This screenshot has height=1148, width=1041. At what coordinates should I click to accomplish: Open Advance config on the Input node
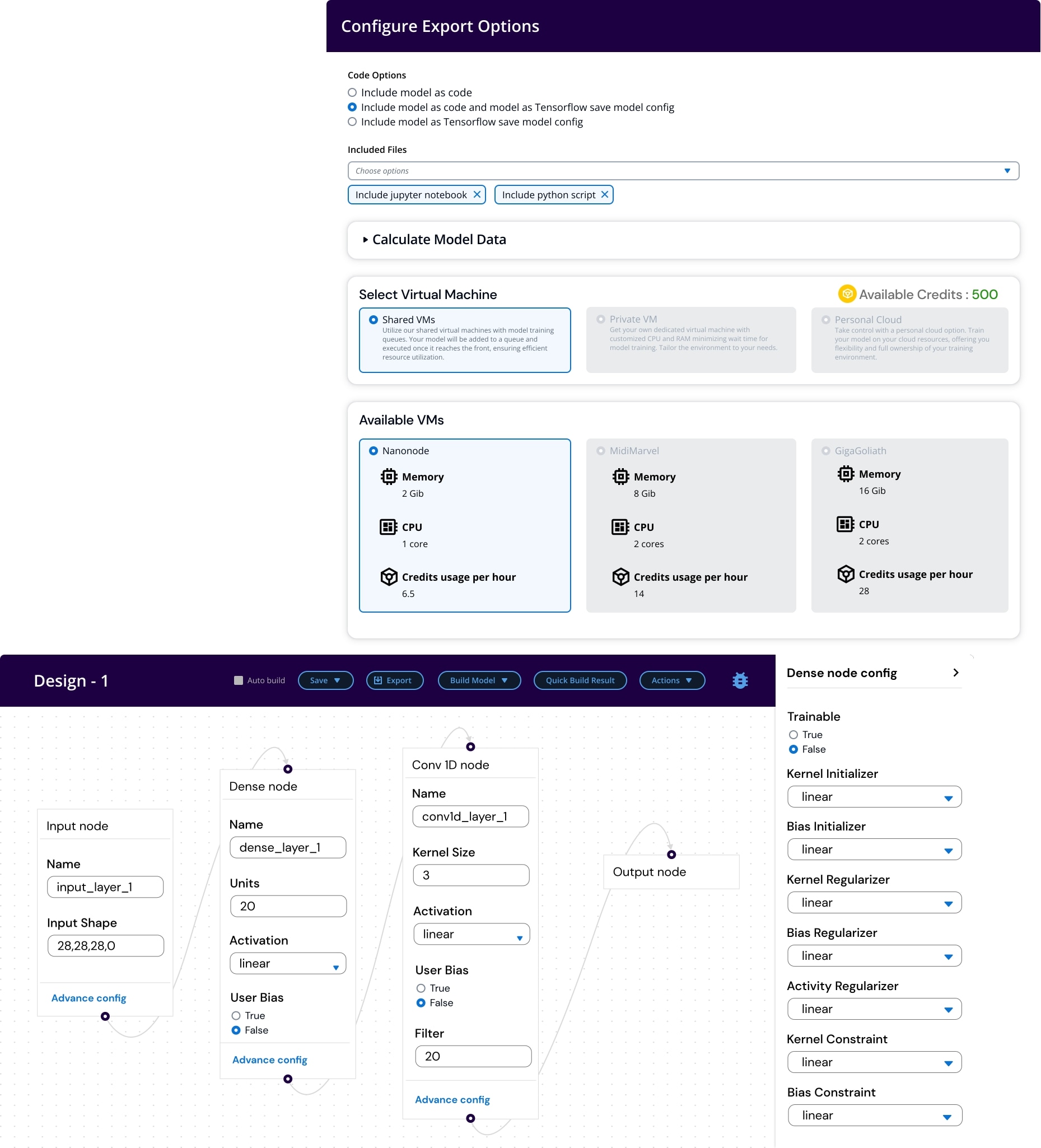point(88,998)
